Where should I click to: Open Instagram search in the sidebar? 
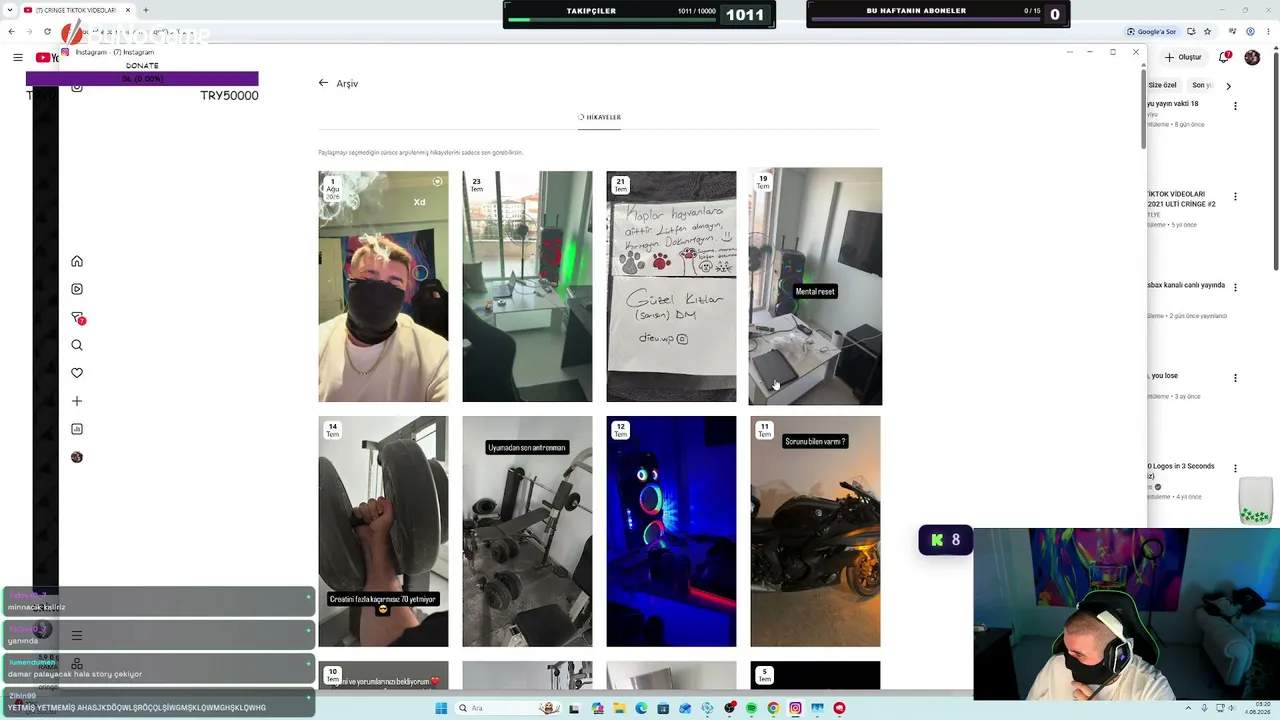(77, 345)
